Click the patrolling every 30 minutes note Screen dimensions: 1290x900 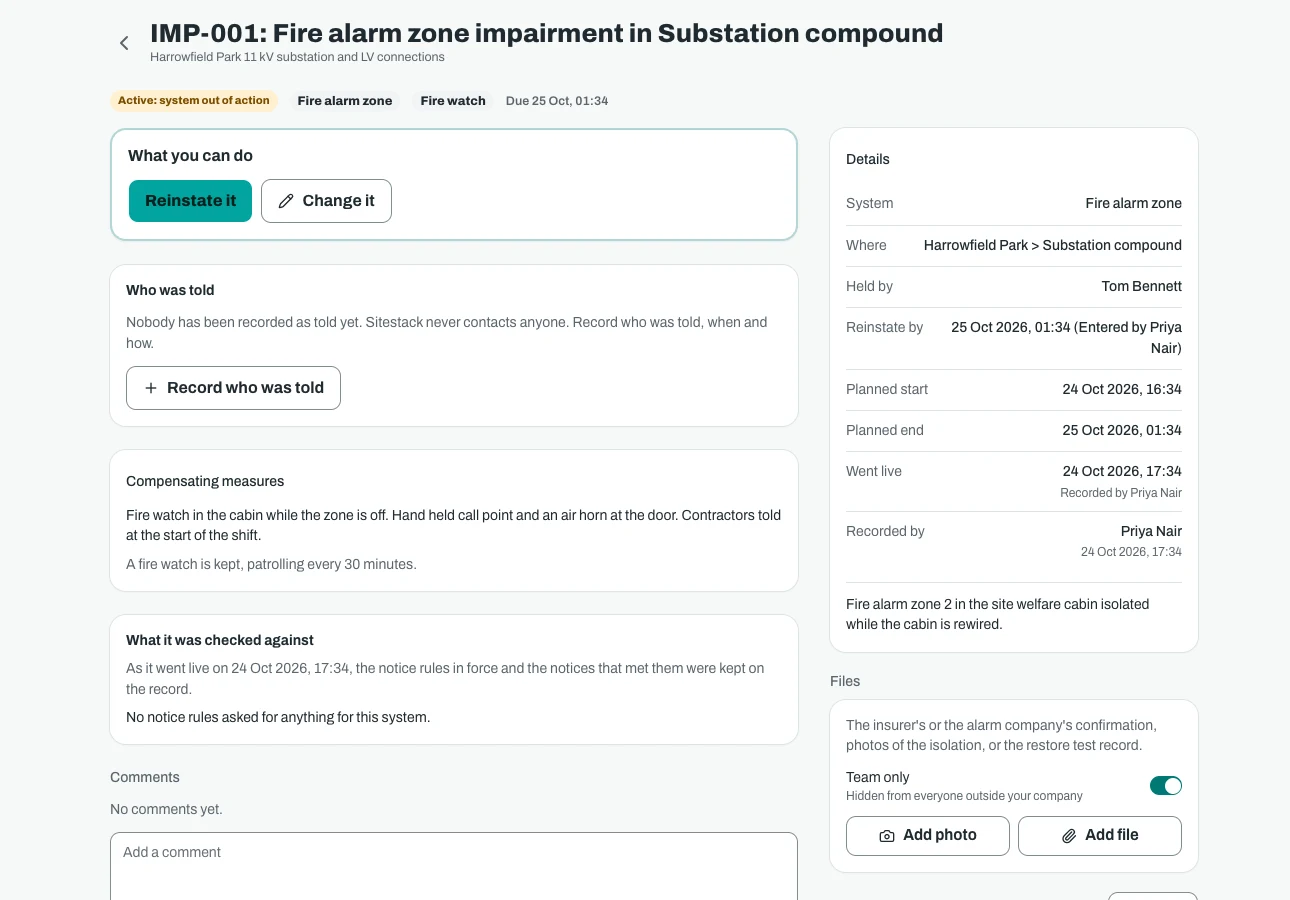click(271, 564)
